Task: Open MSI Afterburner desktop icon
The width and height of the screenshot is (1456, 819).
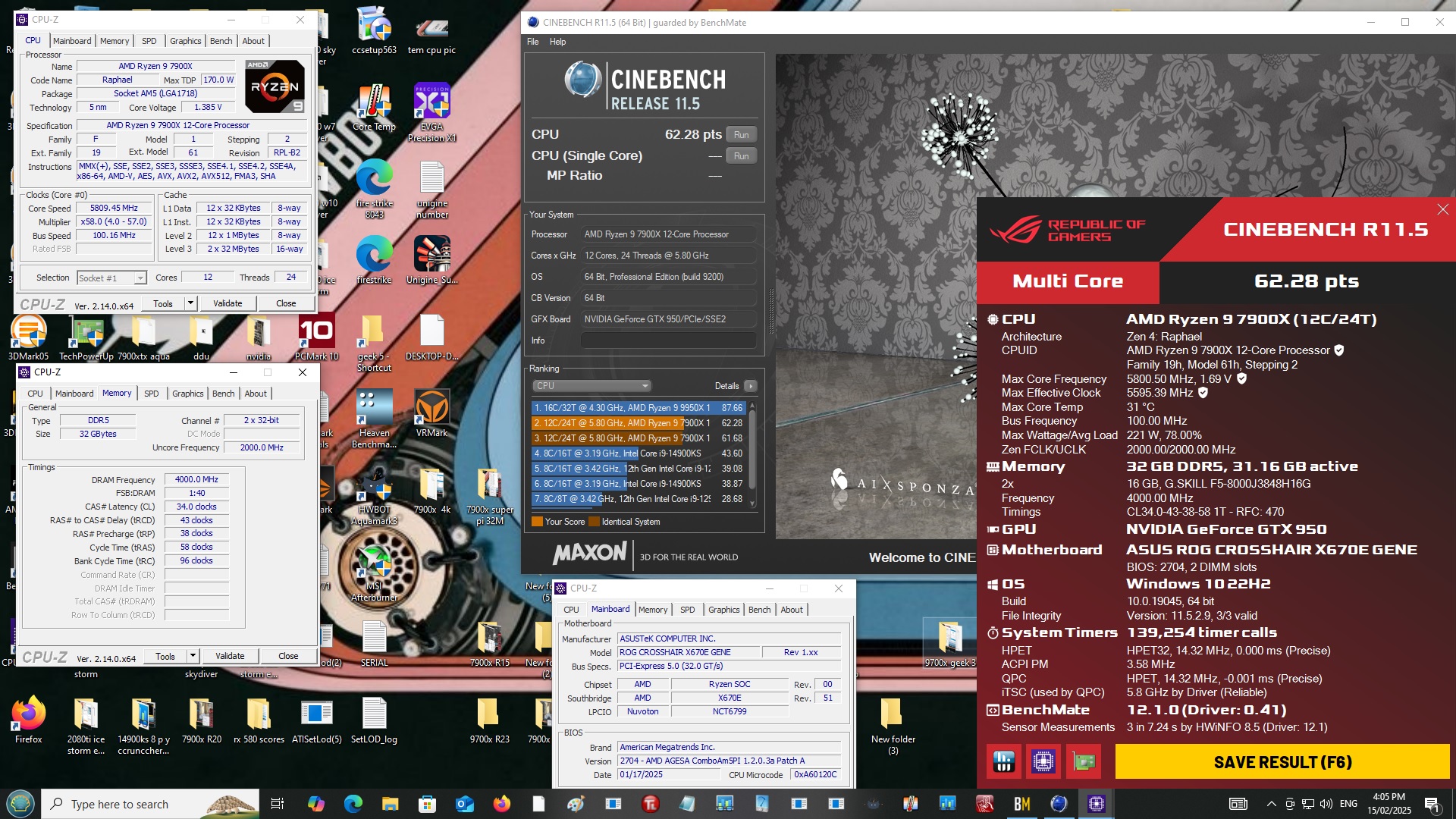Action: [374, 573]
